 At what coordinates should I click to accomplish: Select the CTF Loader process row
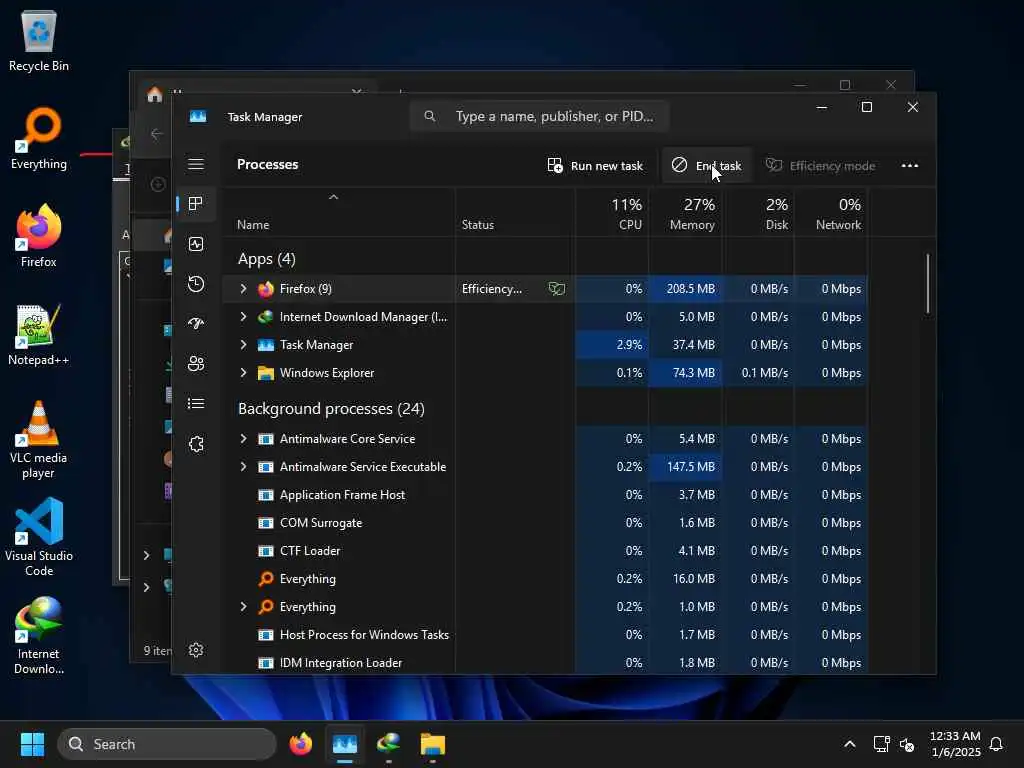click(545, 551)
